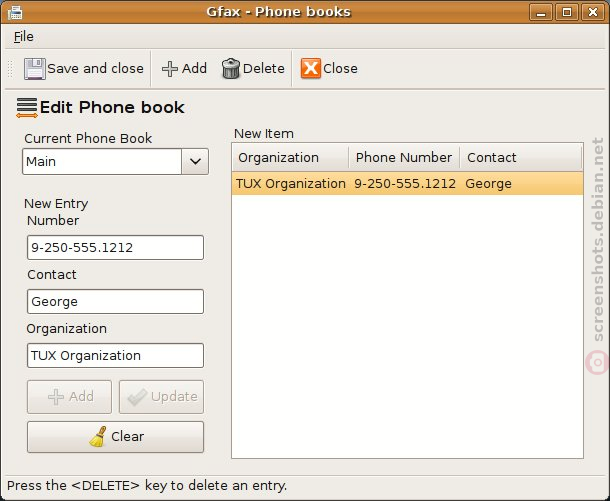
Task: Click the Edit Phone book header icon
Action: [27, 107]
